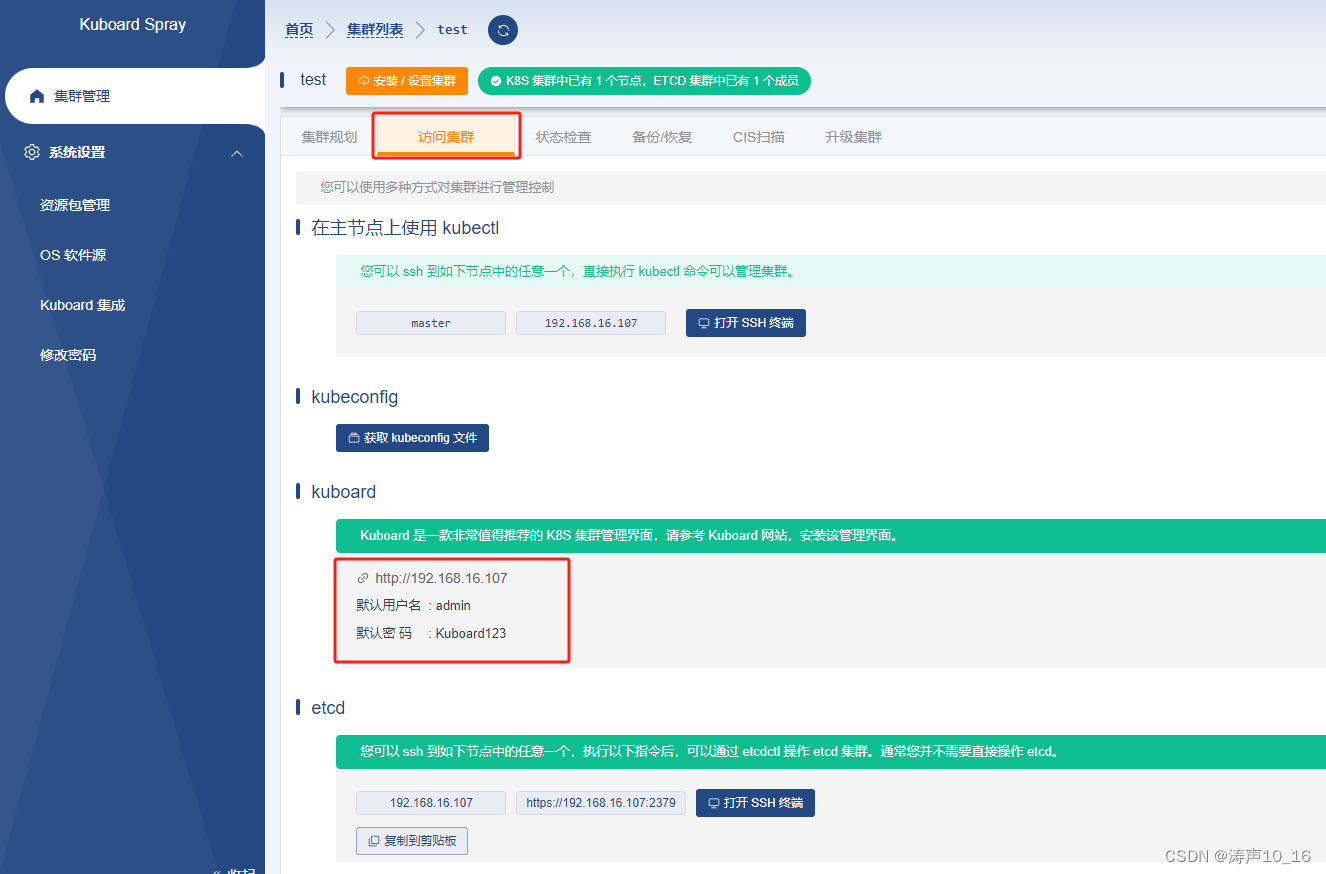Click the 默认密码 Kuboard123 line
1326x874 pixels.
[x=431, y=633]
